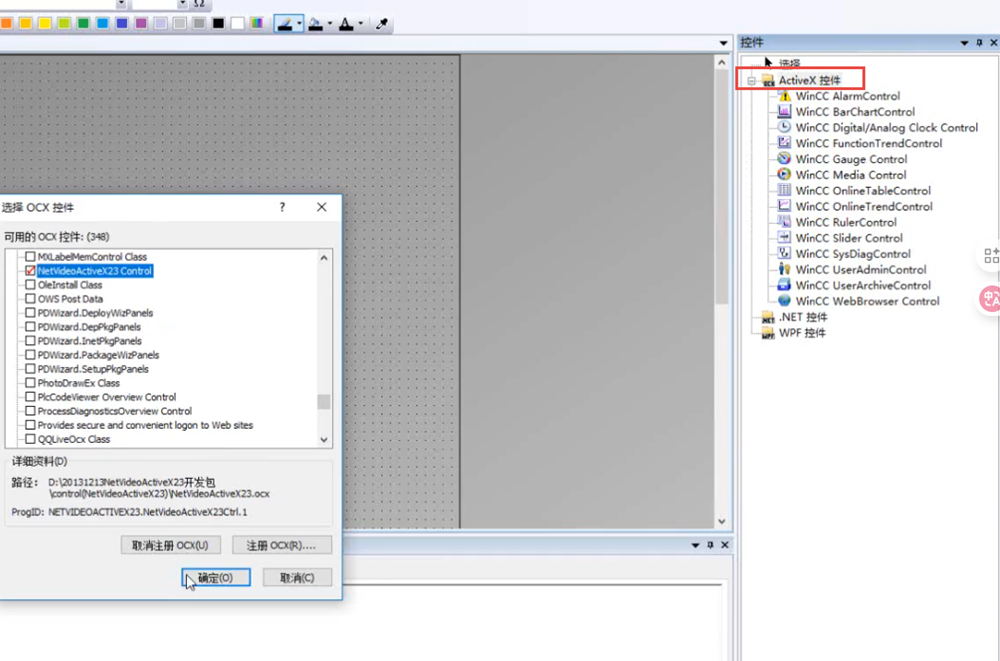Open the font color dropdown arrow
Screen dimensions: 1000x661
click(x=361, y=23)
